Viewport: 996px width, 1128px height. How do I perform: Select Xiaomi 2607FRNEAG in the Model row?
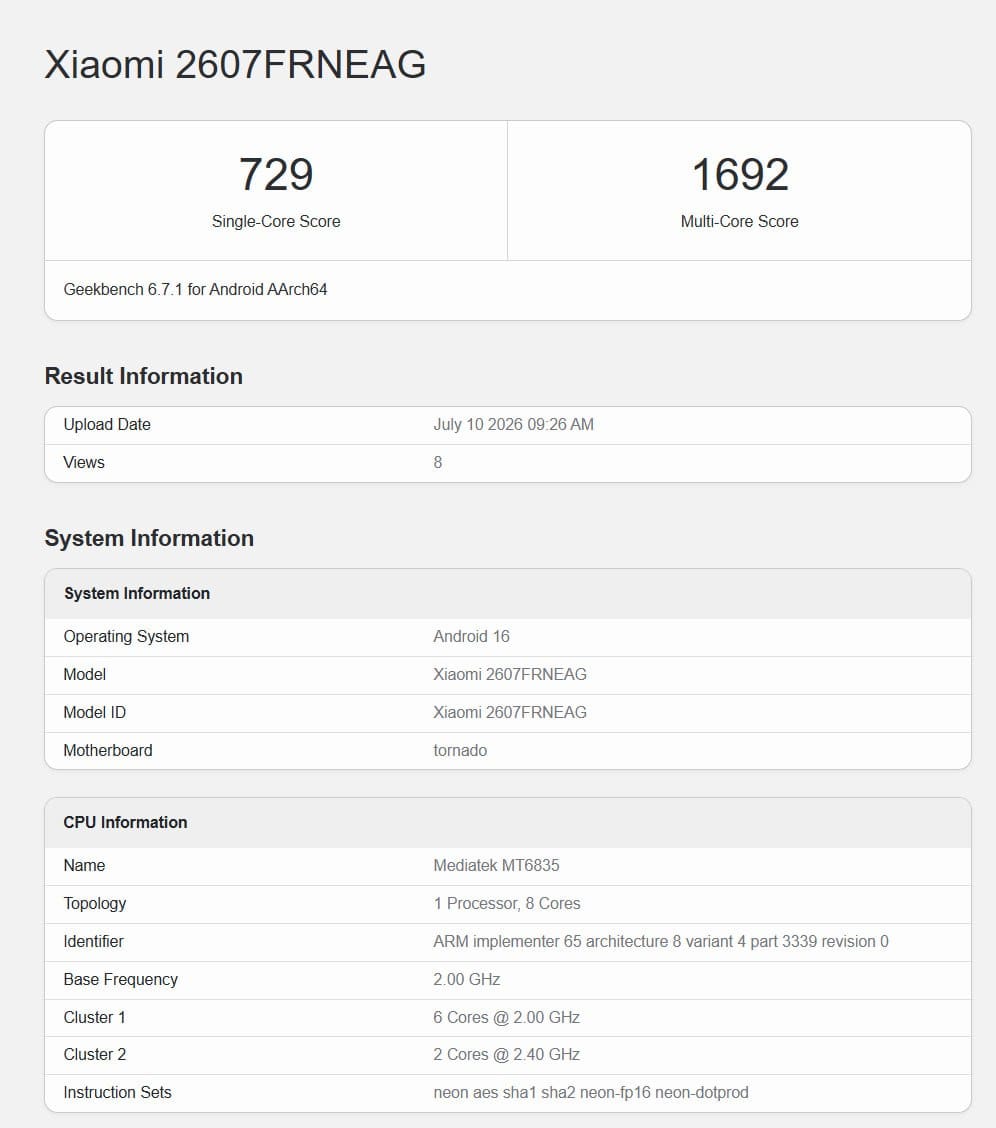pyautogui.click(x=510, y=675)
